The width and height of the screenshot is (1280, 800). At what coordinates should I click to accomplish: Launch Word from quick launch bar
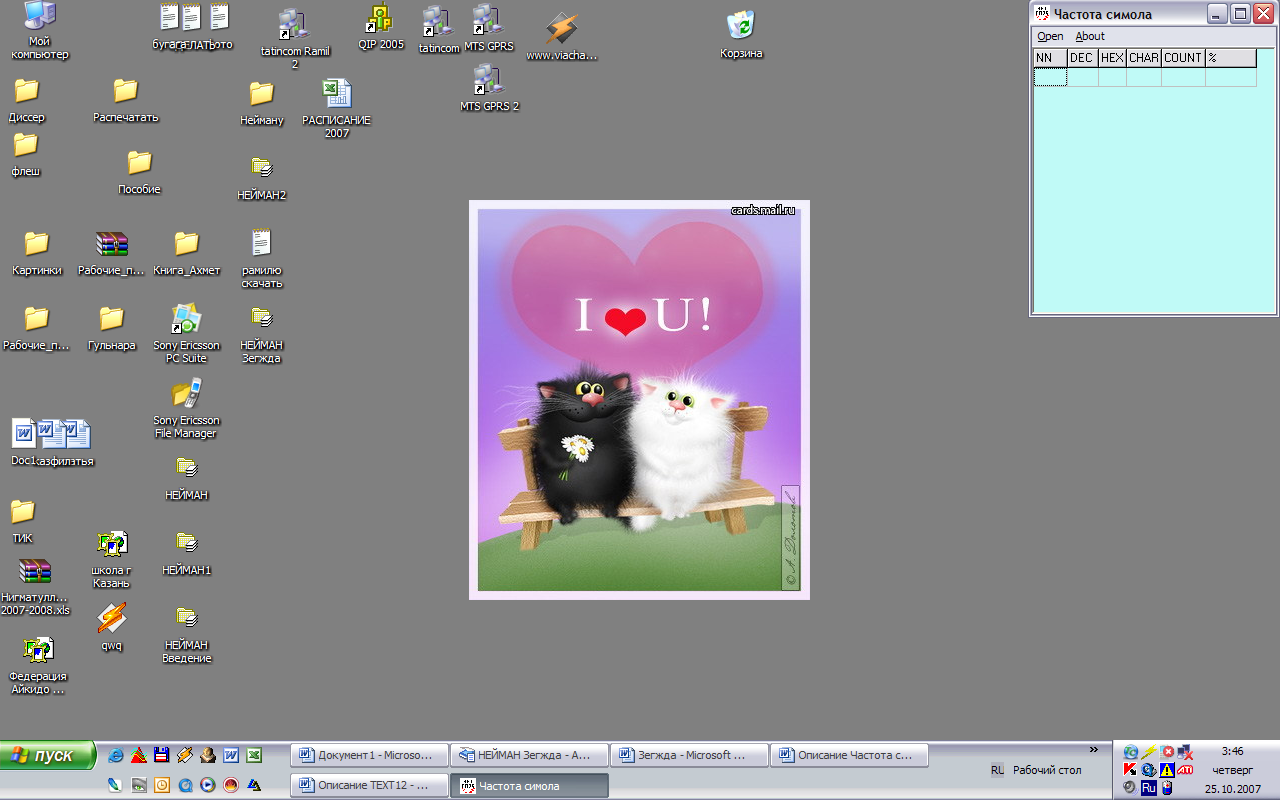(x=231, y=755)
